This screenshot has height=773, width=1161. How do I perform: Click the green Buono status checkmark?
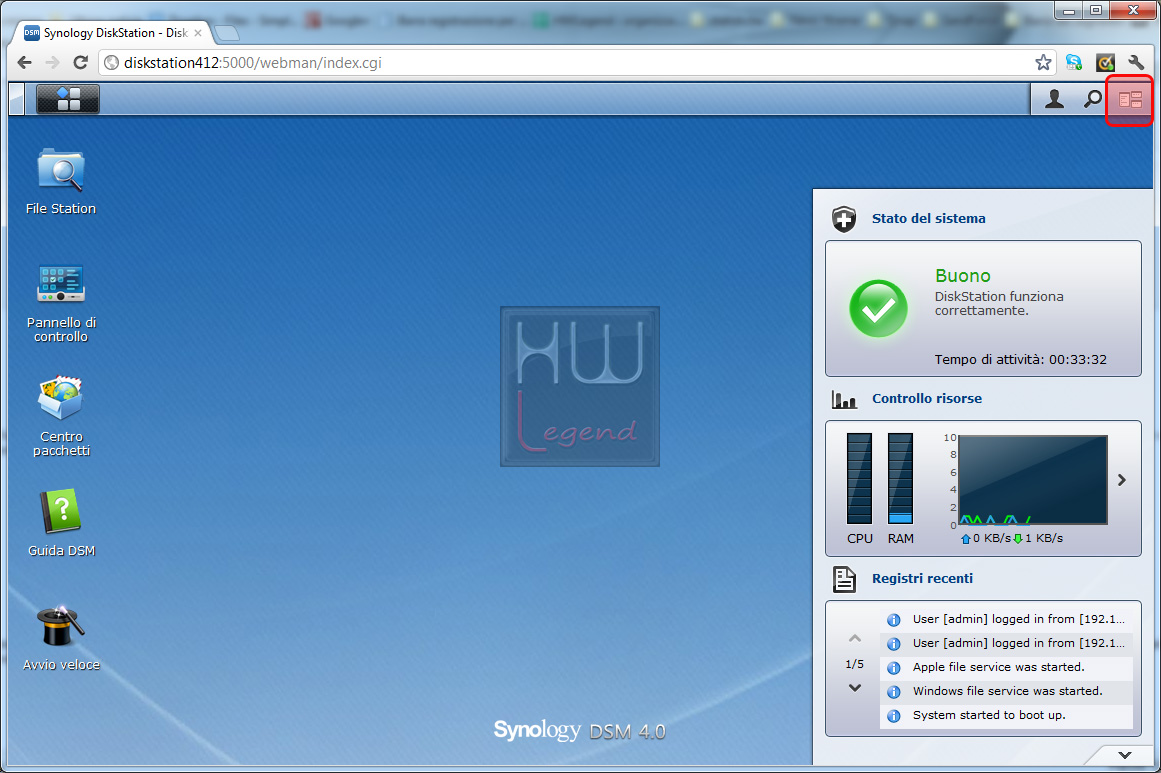pyautogui.click(x=878, y=308)
